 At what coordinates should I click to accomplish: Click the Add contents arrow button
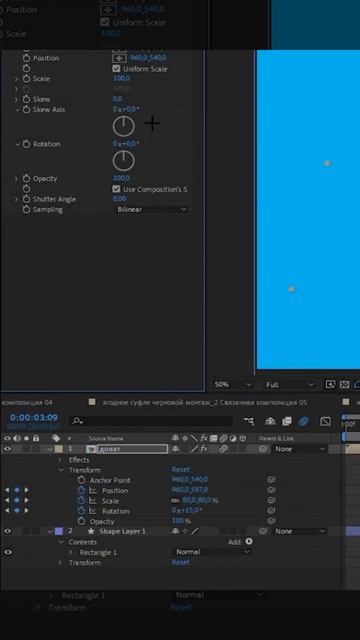249,542
